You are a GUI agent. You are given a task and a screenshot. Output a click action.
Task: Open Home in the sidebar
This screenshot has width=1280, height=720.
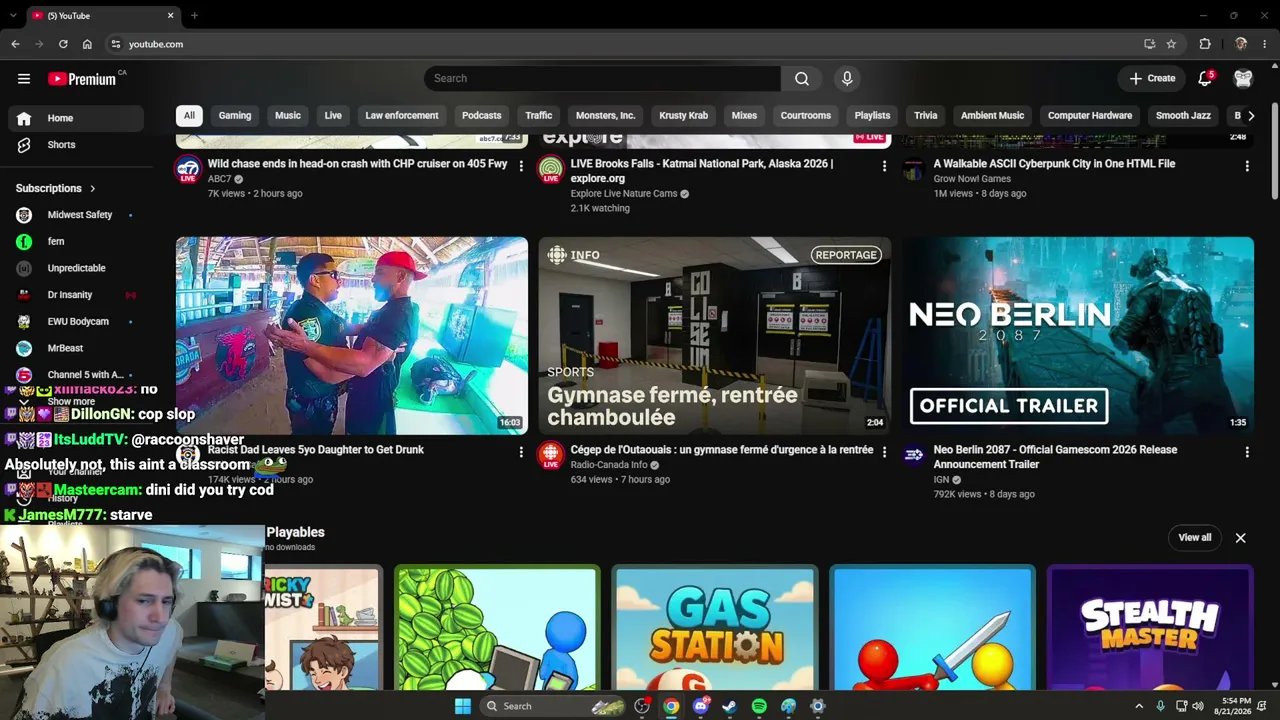click(76, 118)
